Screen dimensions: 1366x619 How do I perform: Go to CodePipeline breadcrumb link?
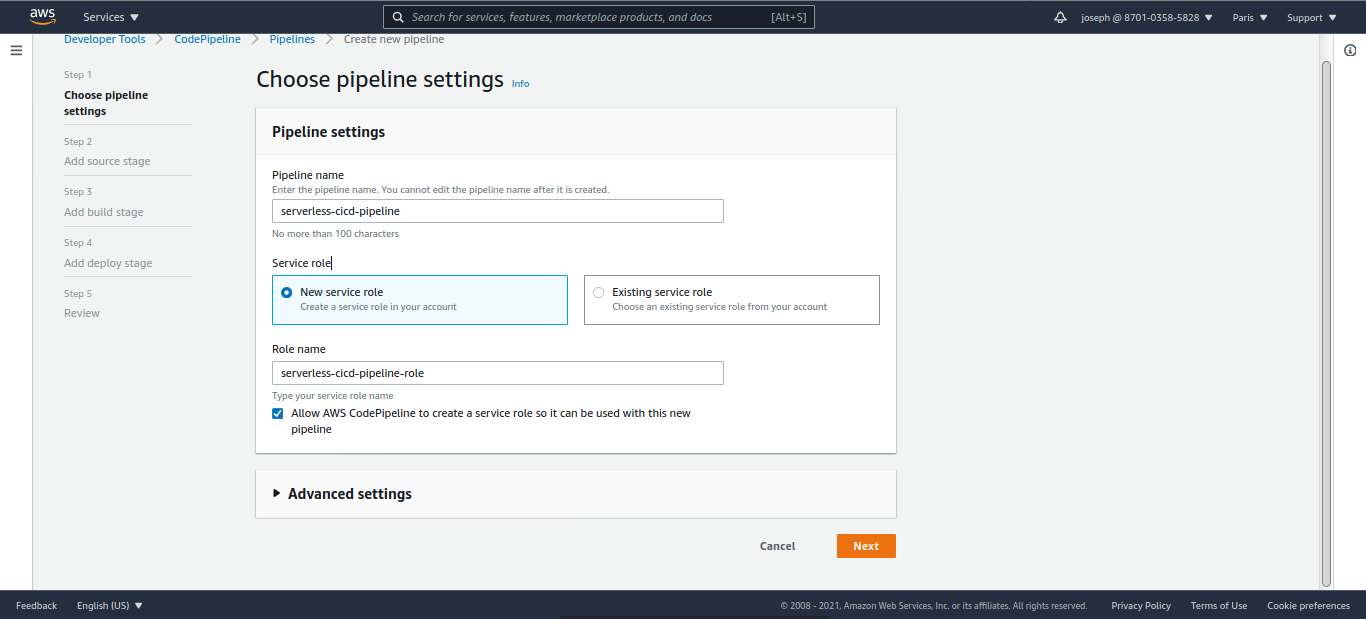coord(207,39)
